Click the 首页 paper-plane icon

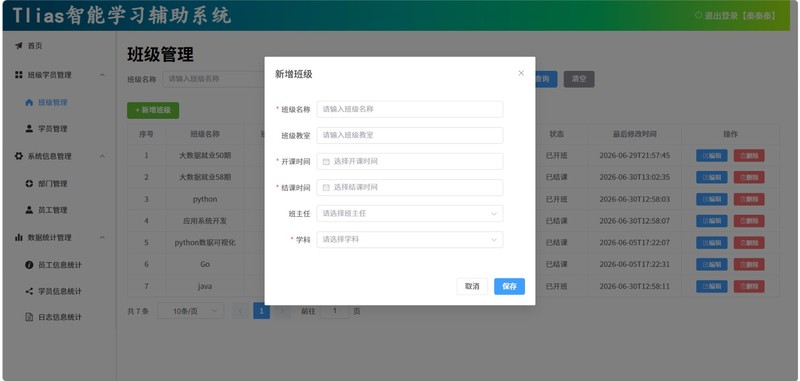click(x=19, y=46)
